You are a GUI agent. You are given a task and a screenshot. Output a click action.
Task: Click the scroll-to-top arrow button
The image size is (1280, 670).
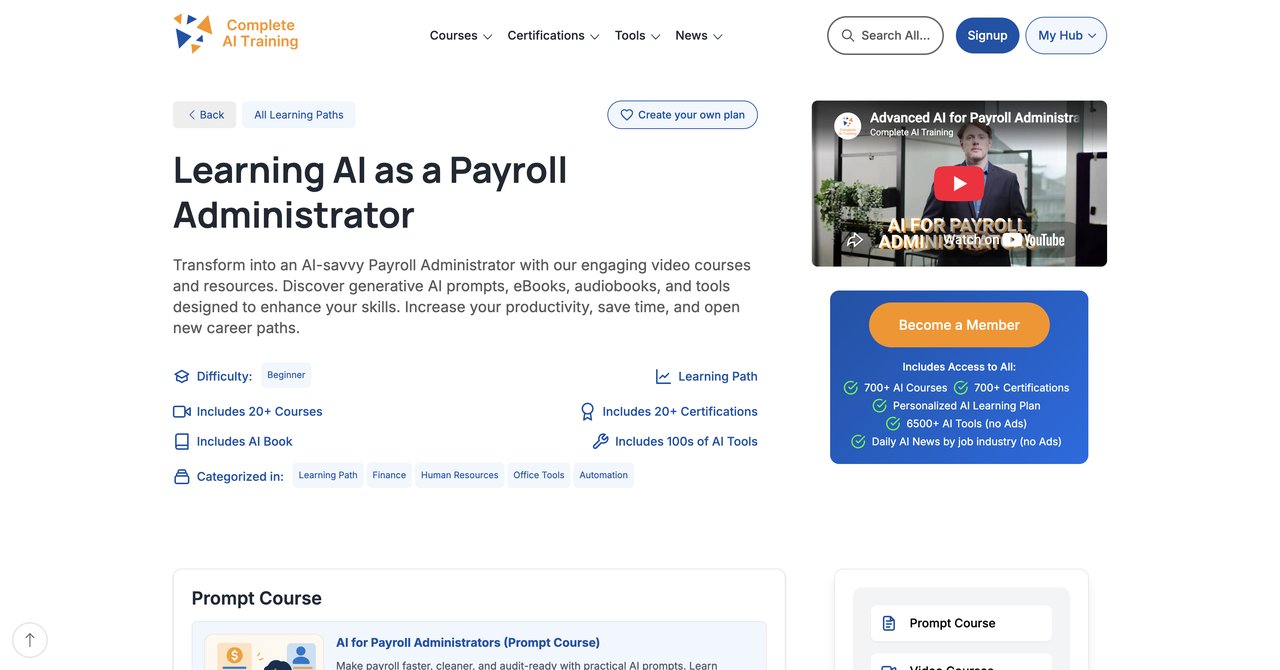[x=30, y=640]
